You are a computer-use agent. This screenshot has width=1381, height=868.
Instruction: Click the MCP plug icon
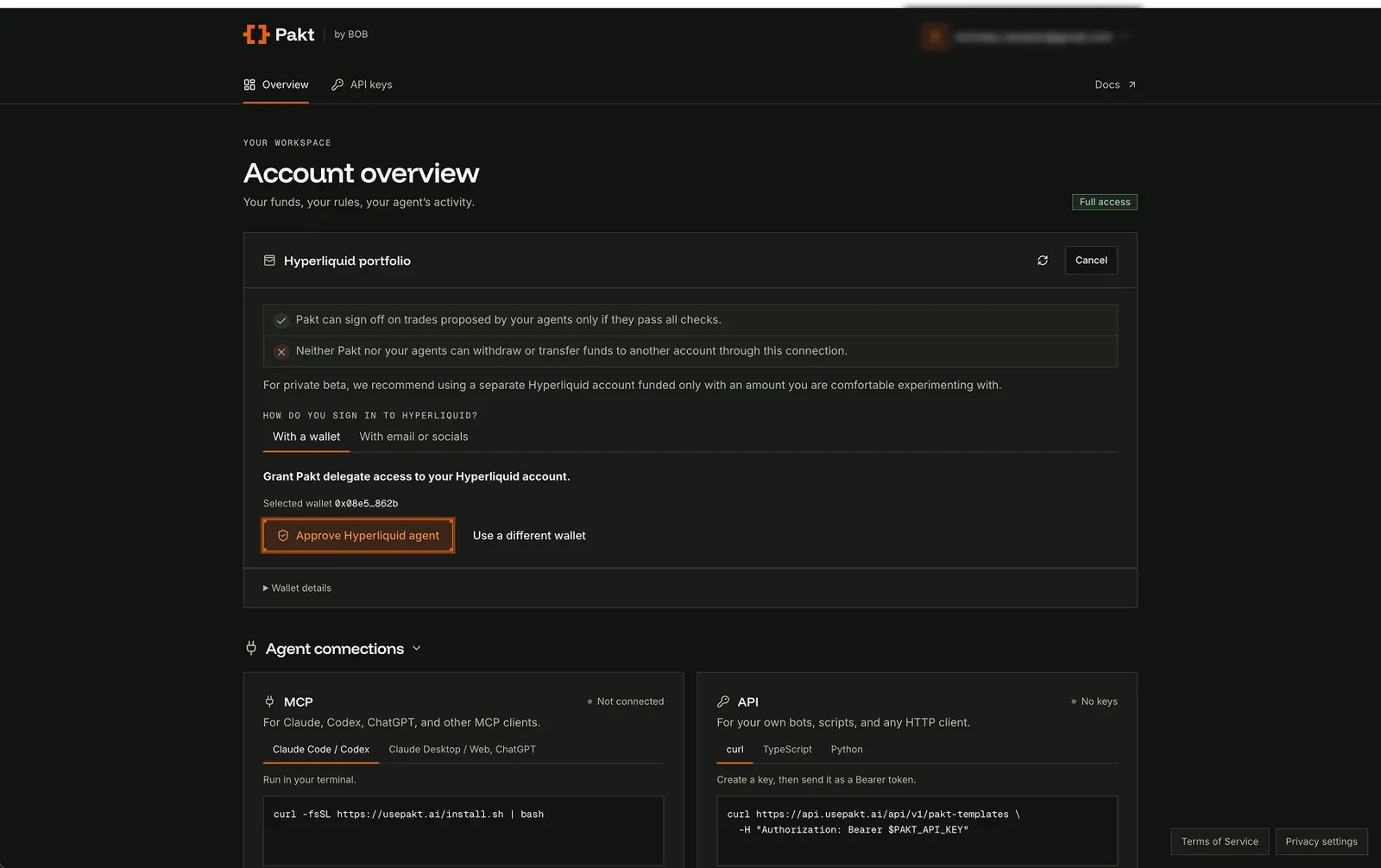(x=269, y=701)
